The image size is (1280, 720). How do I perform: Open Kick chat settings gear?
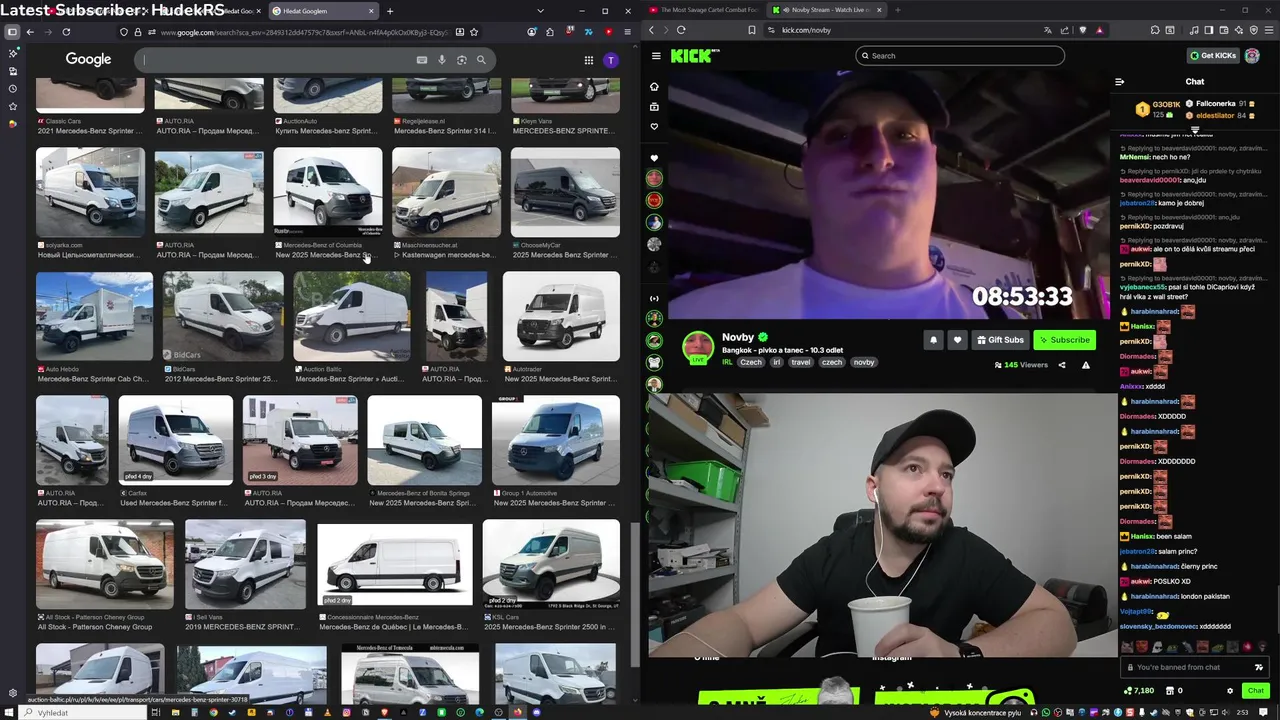point(1230,691)
